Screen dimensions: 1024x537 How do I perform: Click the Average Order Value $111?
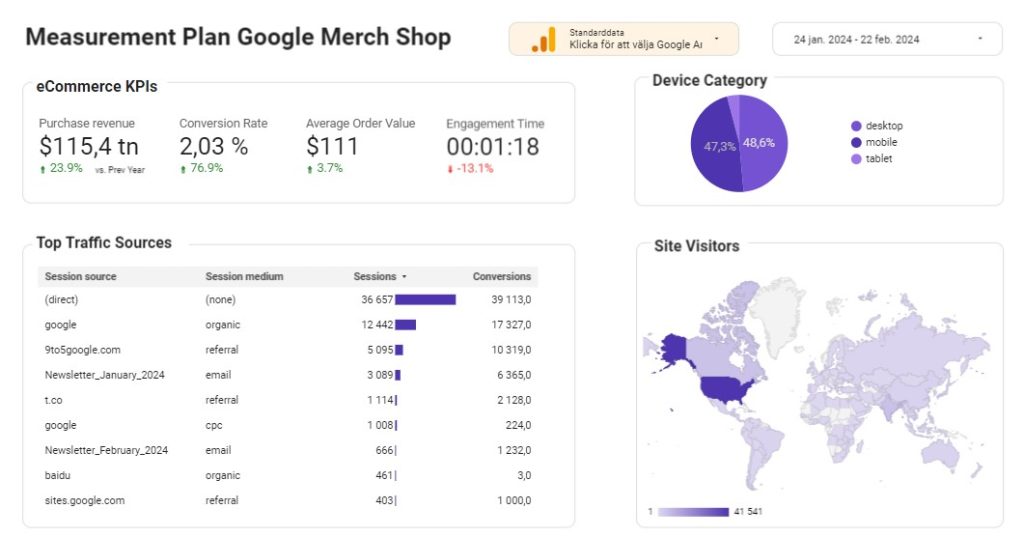tap(332, 146)
